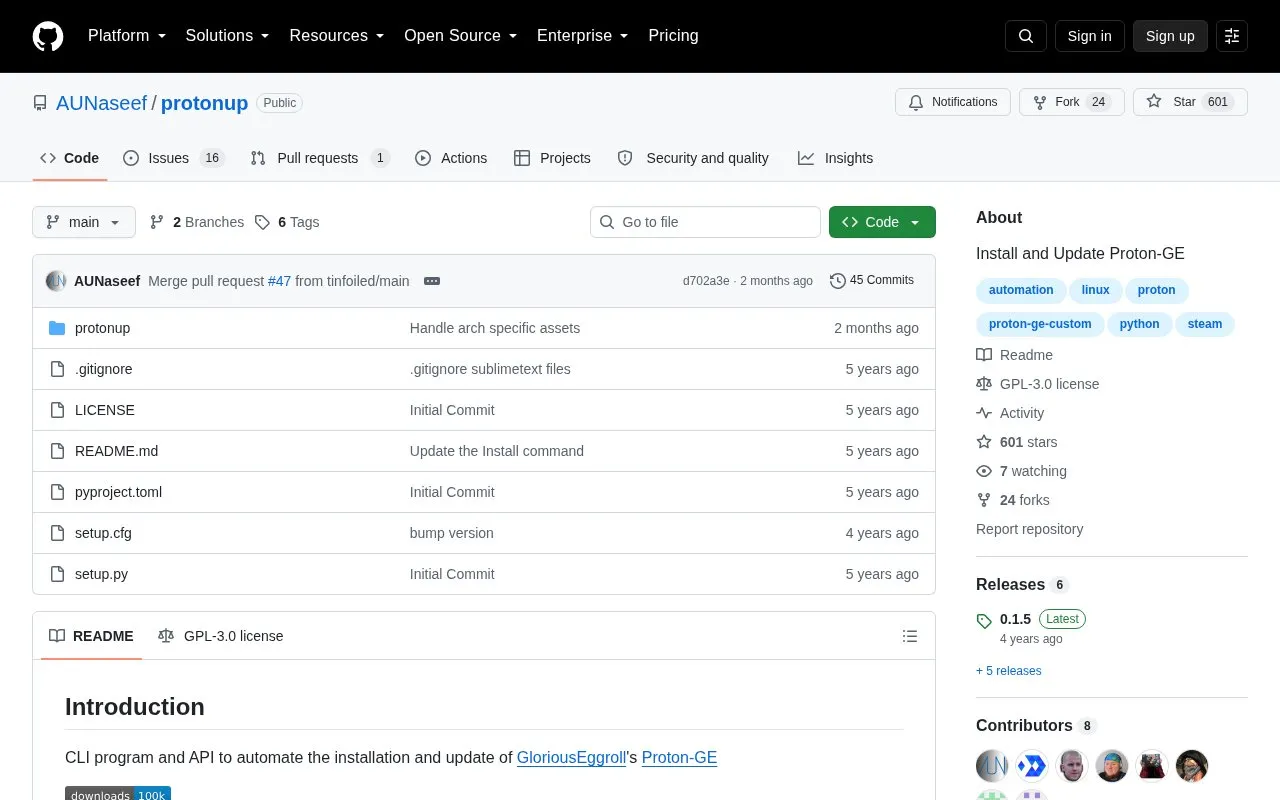Open the sixth contributor avatar
This screenshot has height=800, width=1280.
coord(1192,766)
